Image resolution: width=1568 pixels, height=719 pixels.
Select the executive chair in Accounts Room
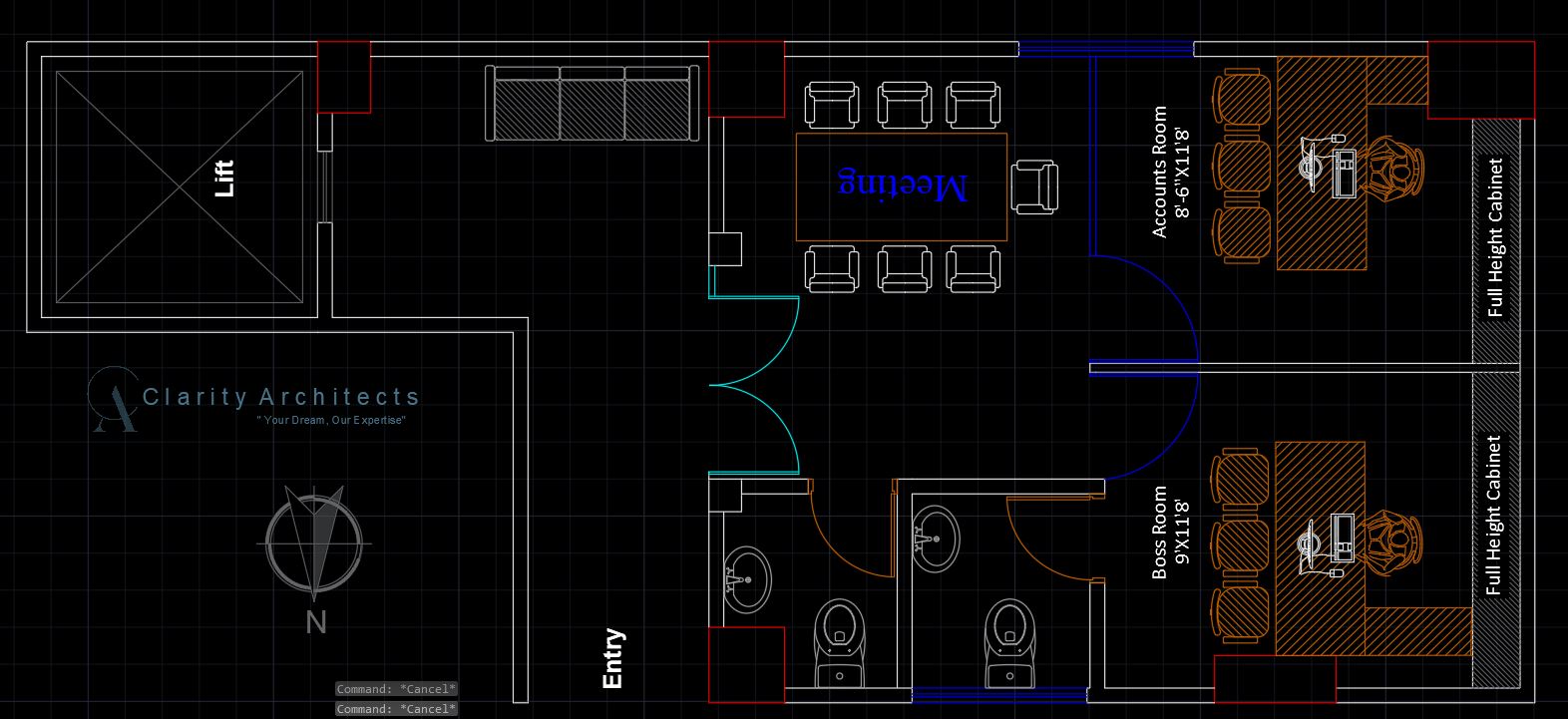(x=1390, y=170)
